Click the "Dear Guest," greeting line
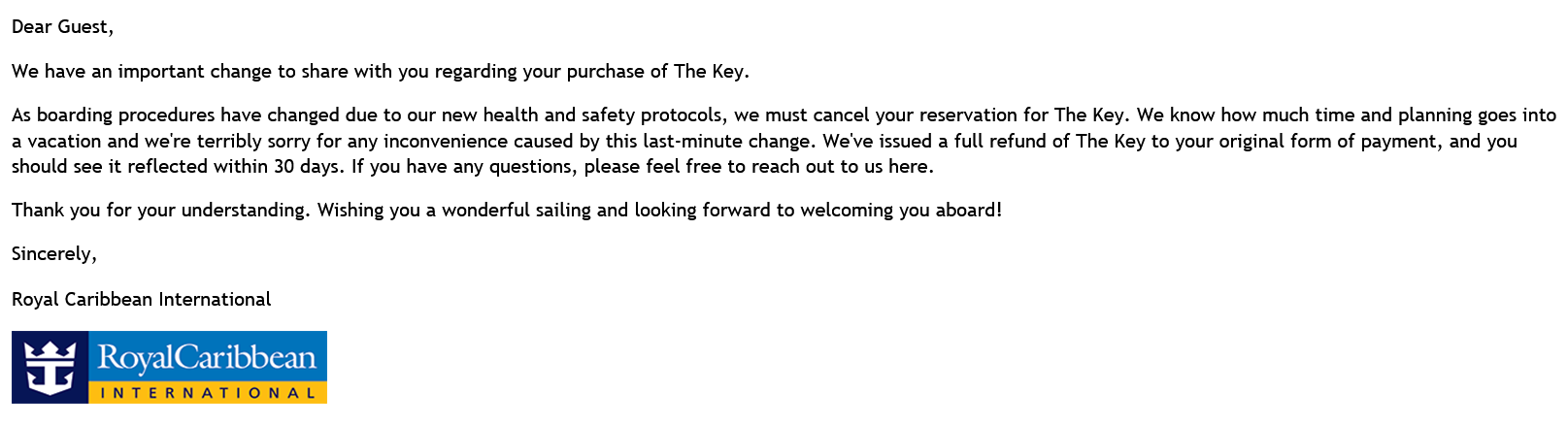 62,27
